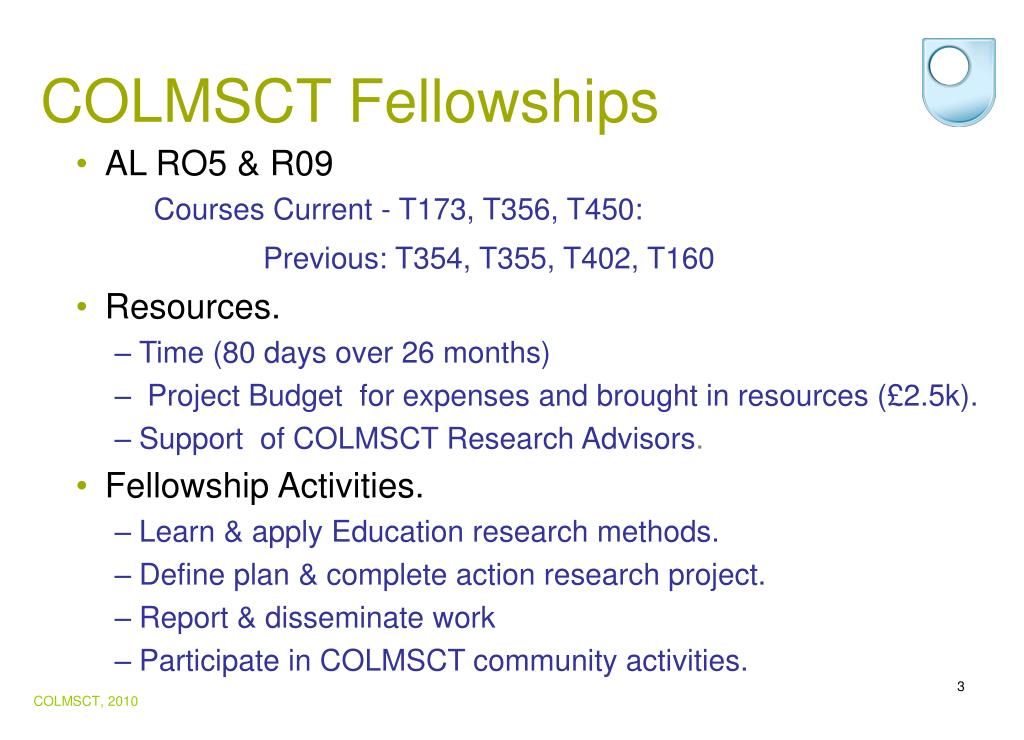
Task: Click the Previous T354, T355 courses line
Action: 488,259
